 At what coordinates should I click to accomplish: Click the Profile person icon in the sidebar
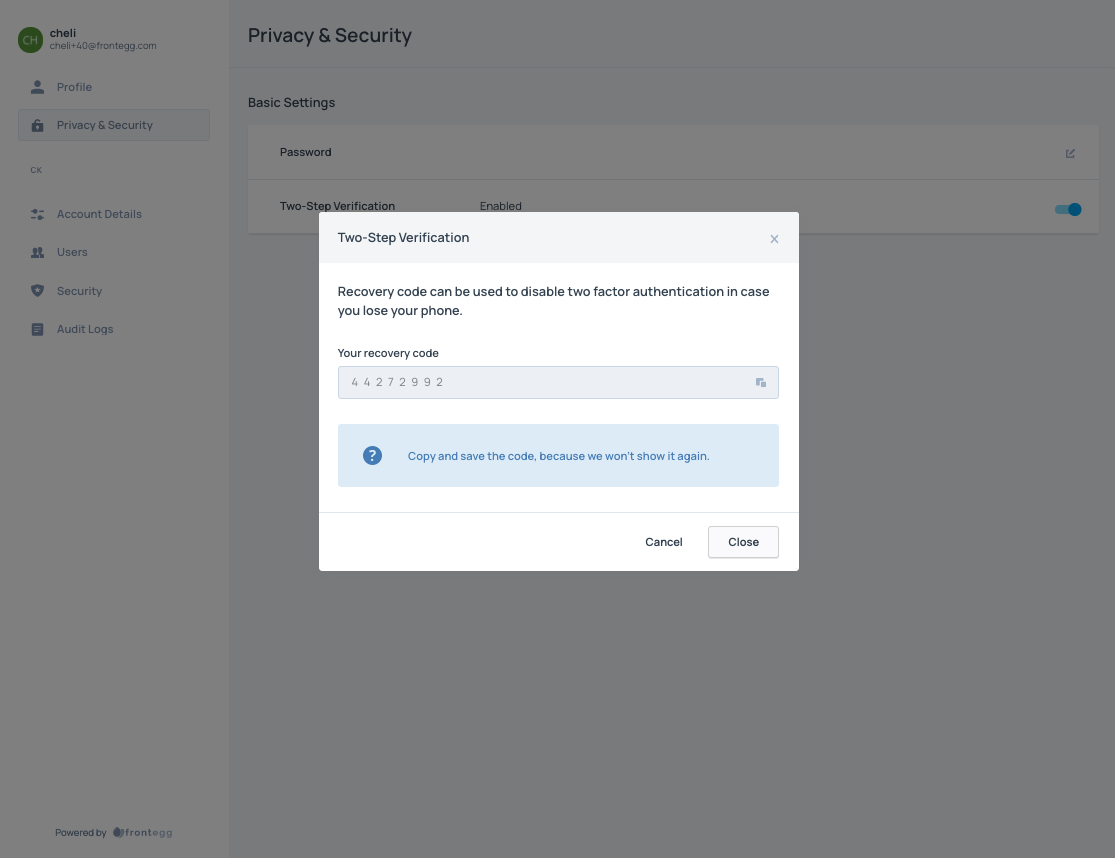(x=38, y=87)
